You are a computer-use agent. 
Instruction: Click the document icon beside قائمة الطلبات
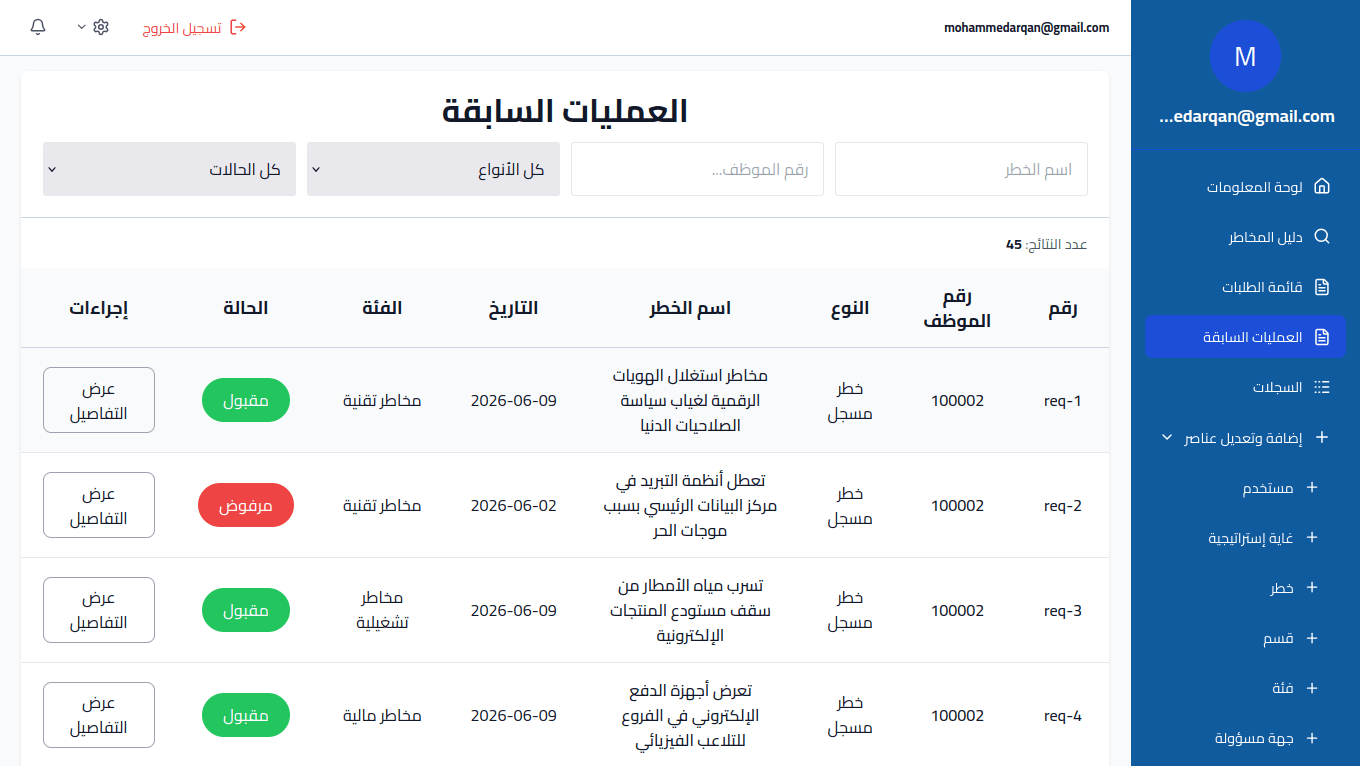[x=1322, y=287]
